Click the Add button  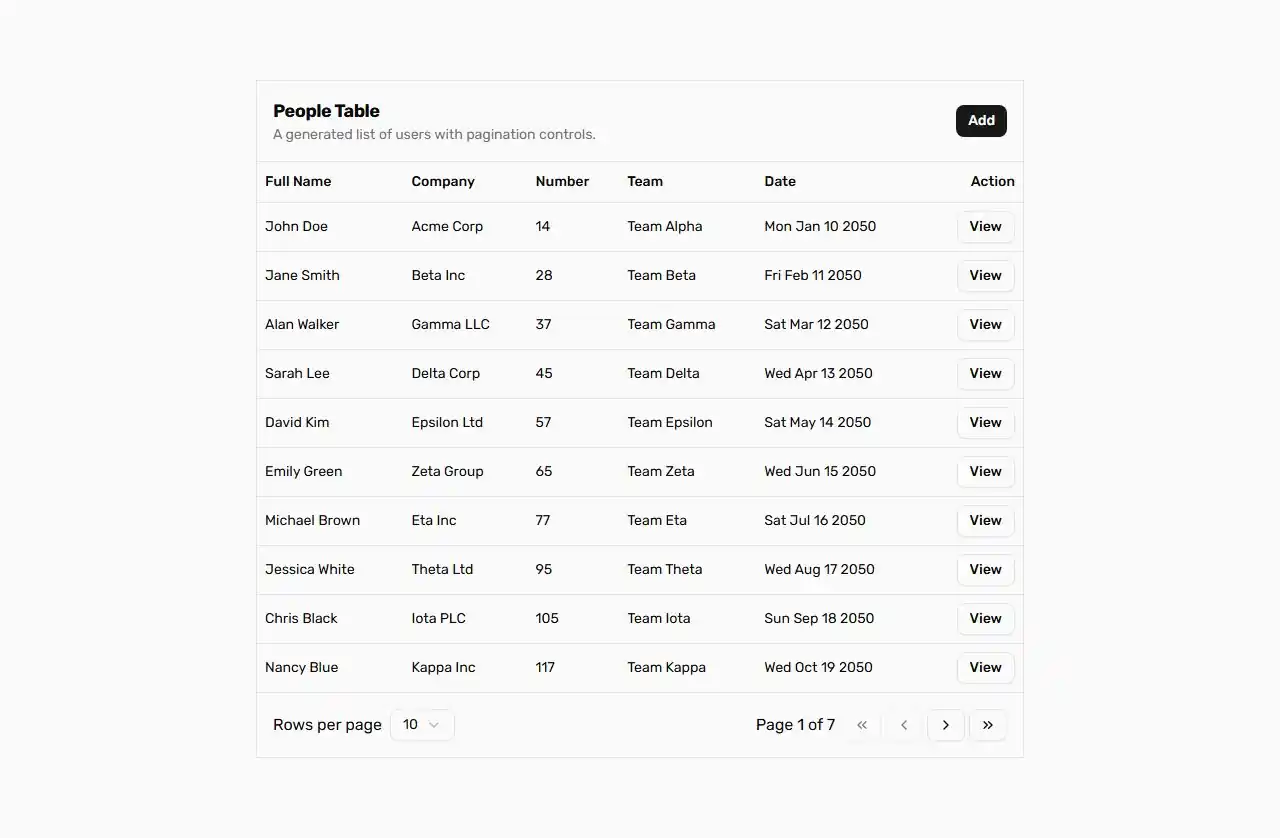[981, 121]
